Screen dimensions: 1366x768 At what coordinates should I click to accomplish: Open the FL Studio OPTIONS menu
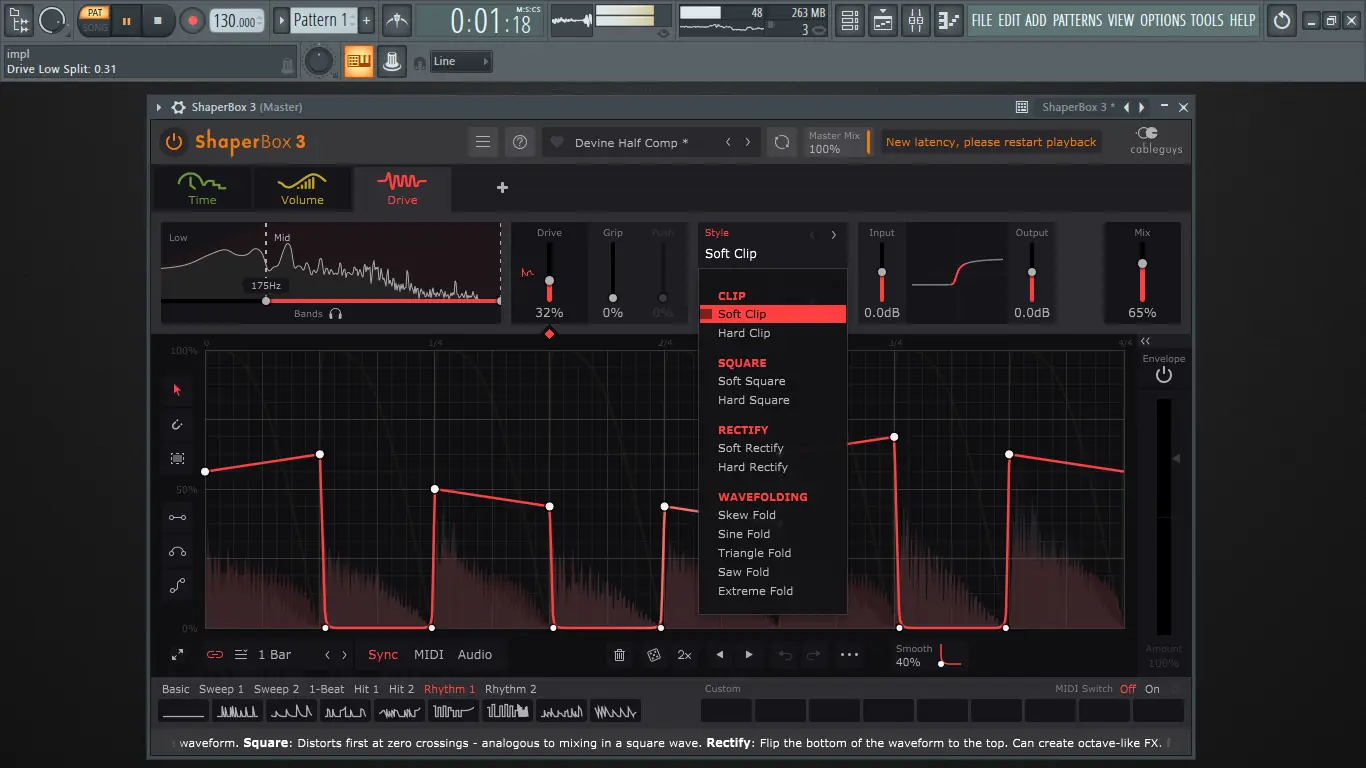point(1161,20)
